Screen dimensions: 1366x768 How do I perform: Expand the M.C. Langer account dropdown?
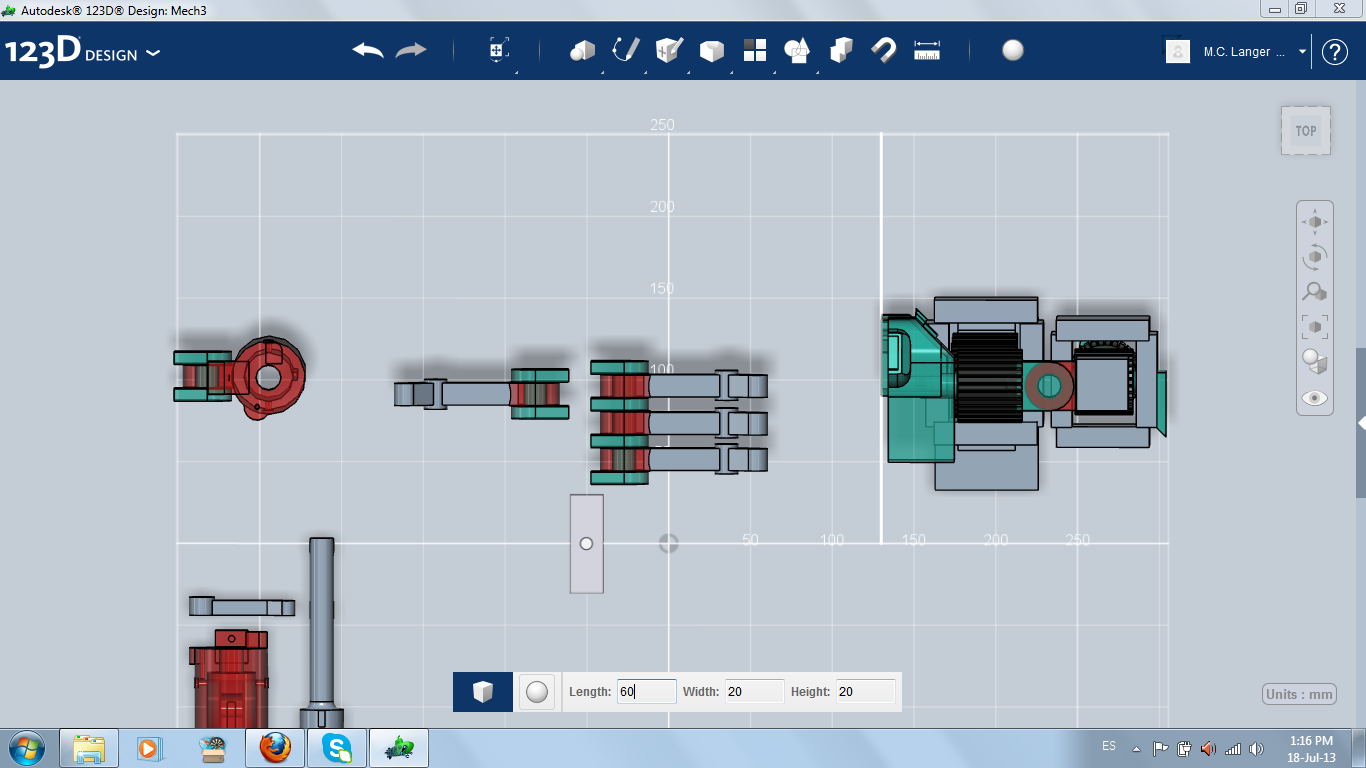(x=1302, y=51)
